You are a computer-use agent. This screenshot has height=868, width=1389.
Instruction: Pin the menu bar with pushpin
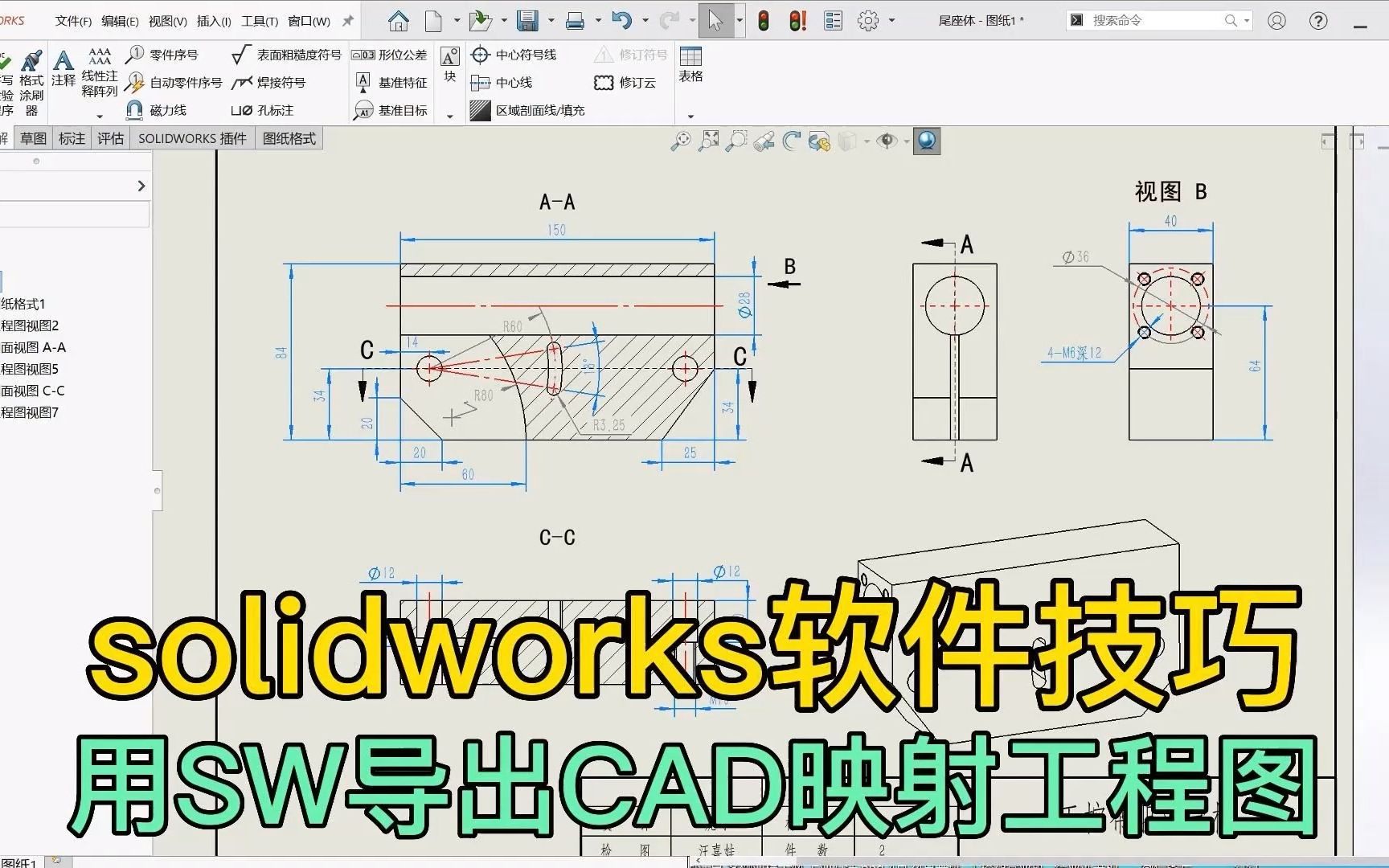click(348, 21)
